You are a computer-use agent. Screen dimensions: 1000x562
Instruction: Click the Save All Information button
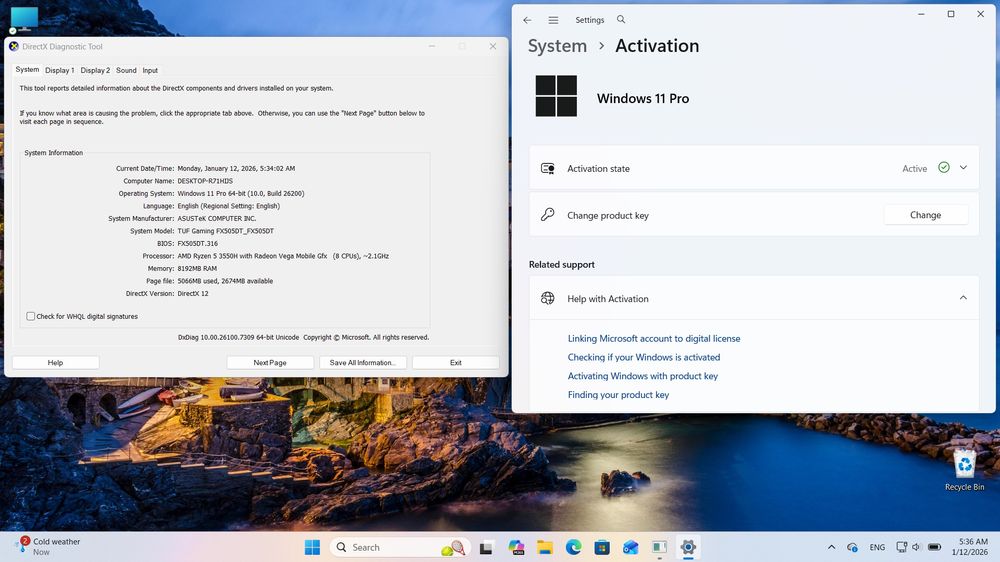(x=362, y=362)
